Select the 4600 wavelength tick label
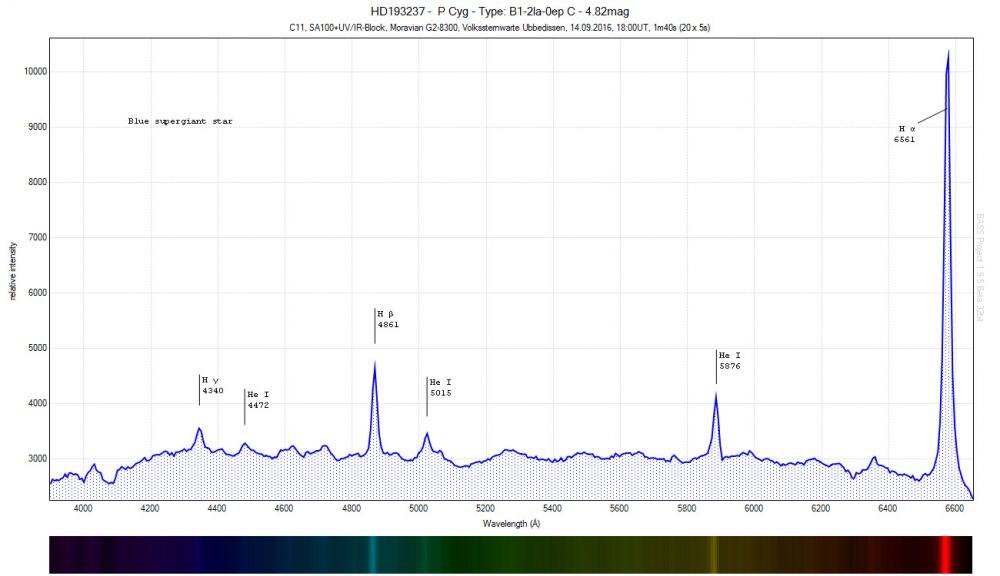 point(284,508)
